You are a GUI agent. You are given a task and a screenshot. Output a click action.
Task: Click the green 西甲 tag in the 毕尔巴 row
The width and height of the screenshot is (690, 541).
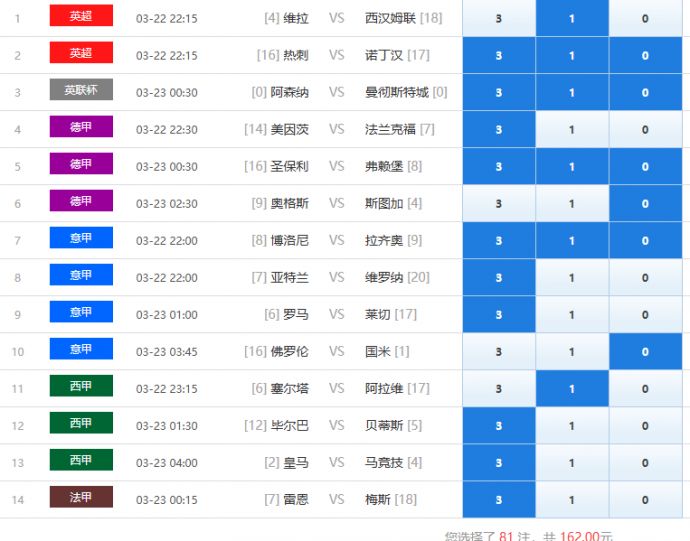pyautogui.click(x=81, y=423)
